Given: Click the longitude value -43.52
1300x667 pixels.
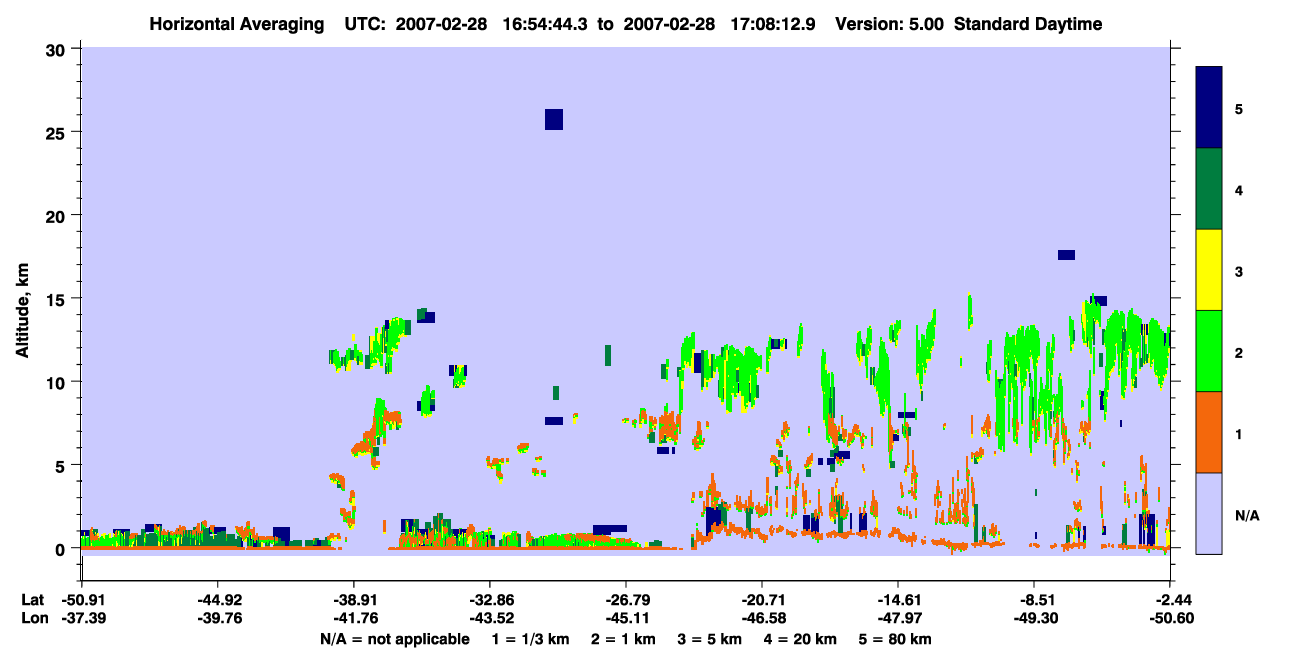Looking at the screenshot, I should point(490,618).
